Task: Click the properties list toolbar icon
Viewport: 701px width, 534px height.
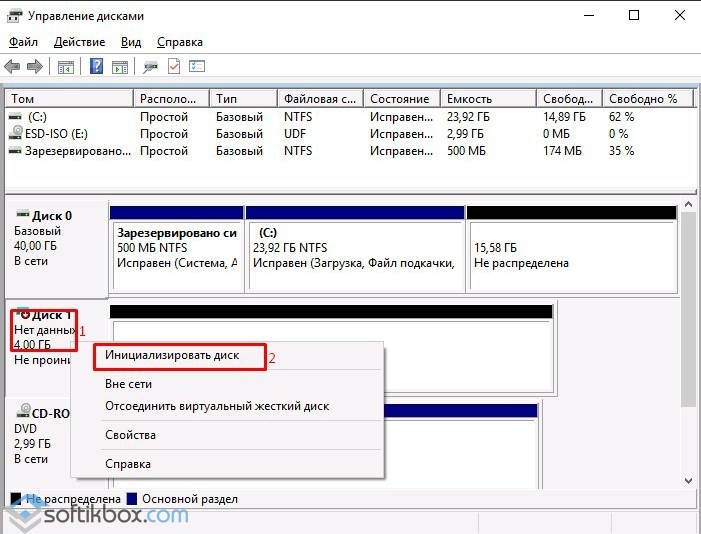Action: [197, 67]
